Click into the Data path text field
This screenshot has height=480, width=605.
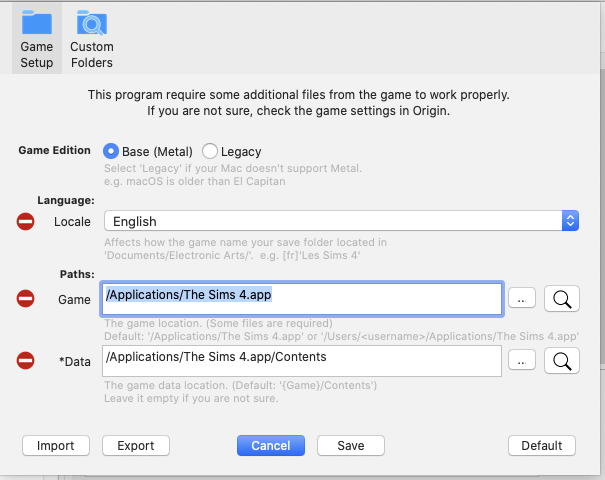[300, 360]
